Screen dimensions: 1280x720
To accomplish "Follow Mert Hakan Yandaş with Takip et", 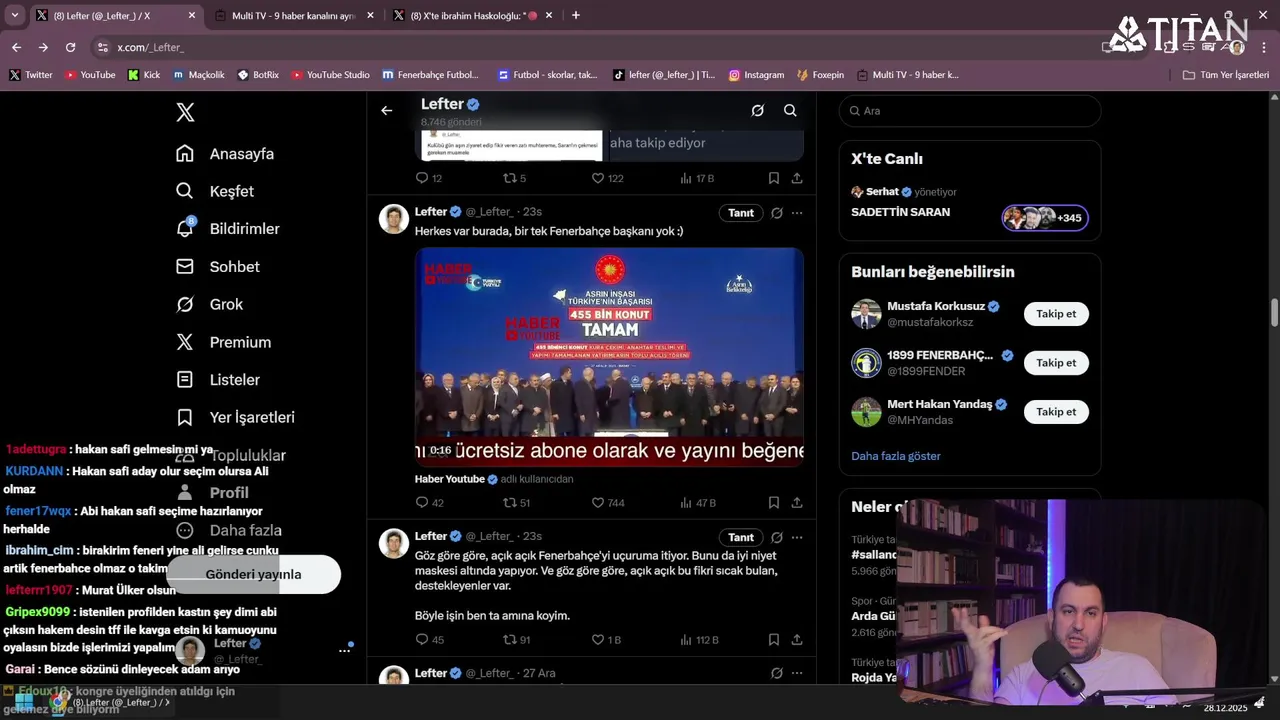I will coord(1056,412).
